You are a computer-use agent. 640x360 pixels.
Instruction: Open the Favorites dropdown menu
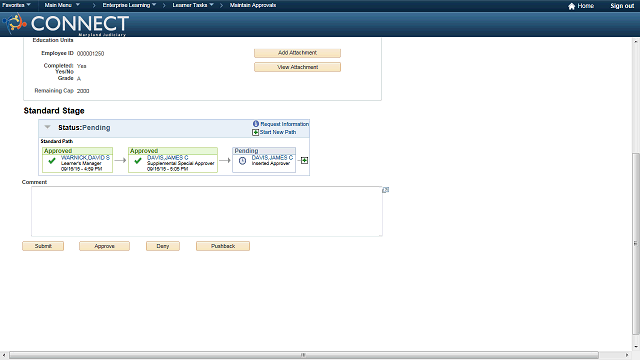click(x=16, y=5)
